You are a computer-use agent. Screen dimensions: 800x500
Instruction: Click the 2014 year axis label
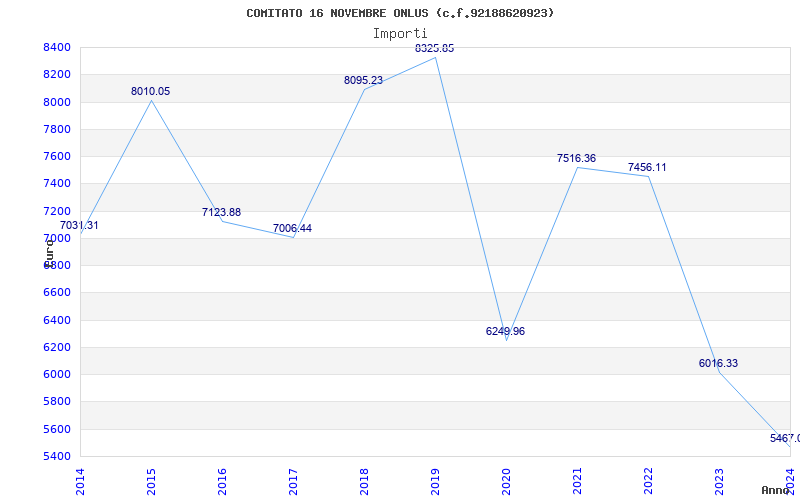81,482
